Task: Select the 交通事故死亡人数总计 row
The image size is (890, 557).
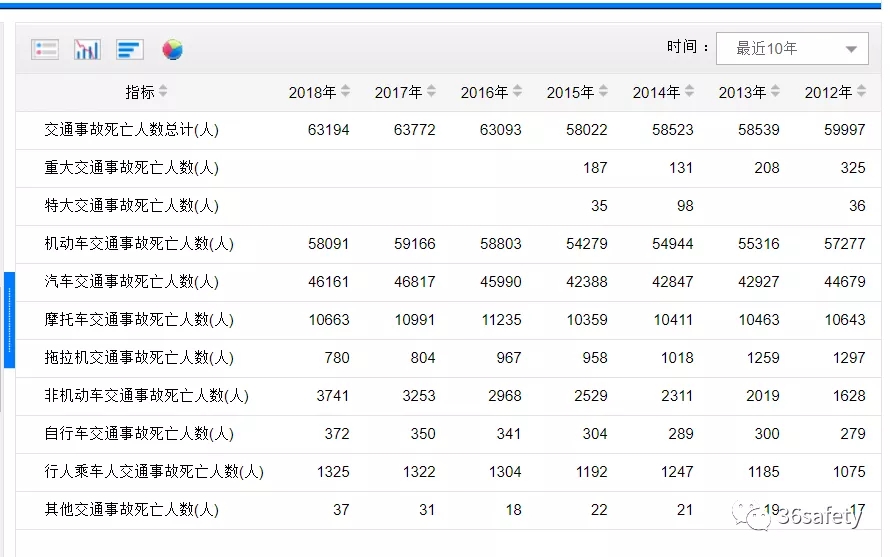Action: click(448, 130)
